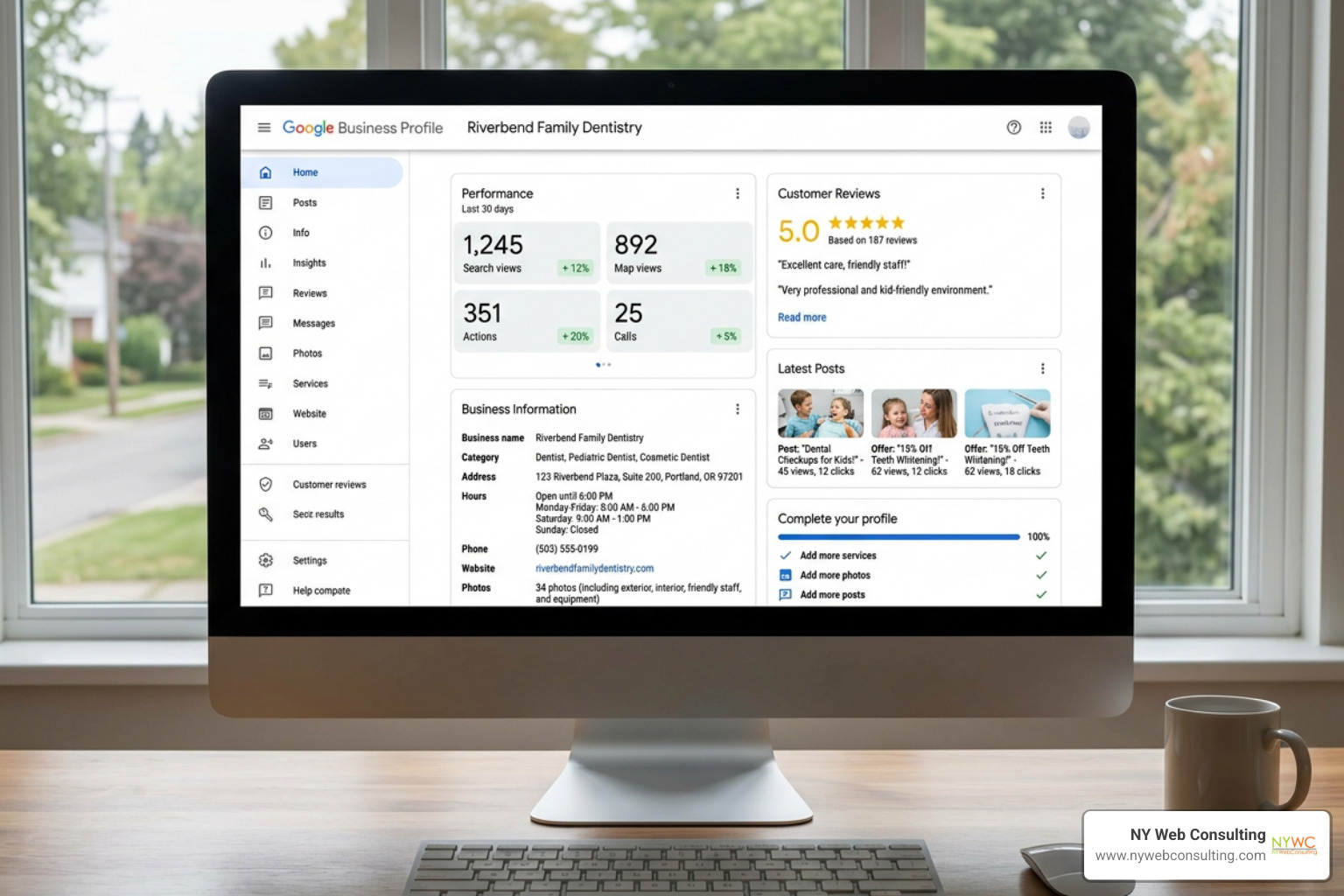The image size is (1344, 896).
Task: Click the Seoz results magnifier icon
Action: [x=265, y=514]
